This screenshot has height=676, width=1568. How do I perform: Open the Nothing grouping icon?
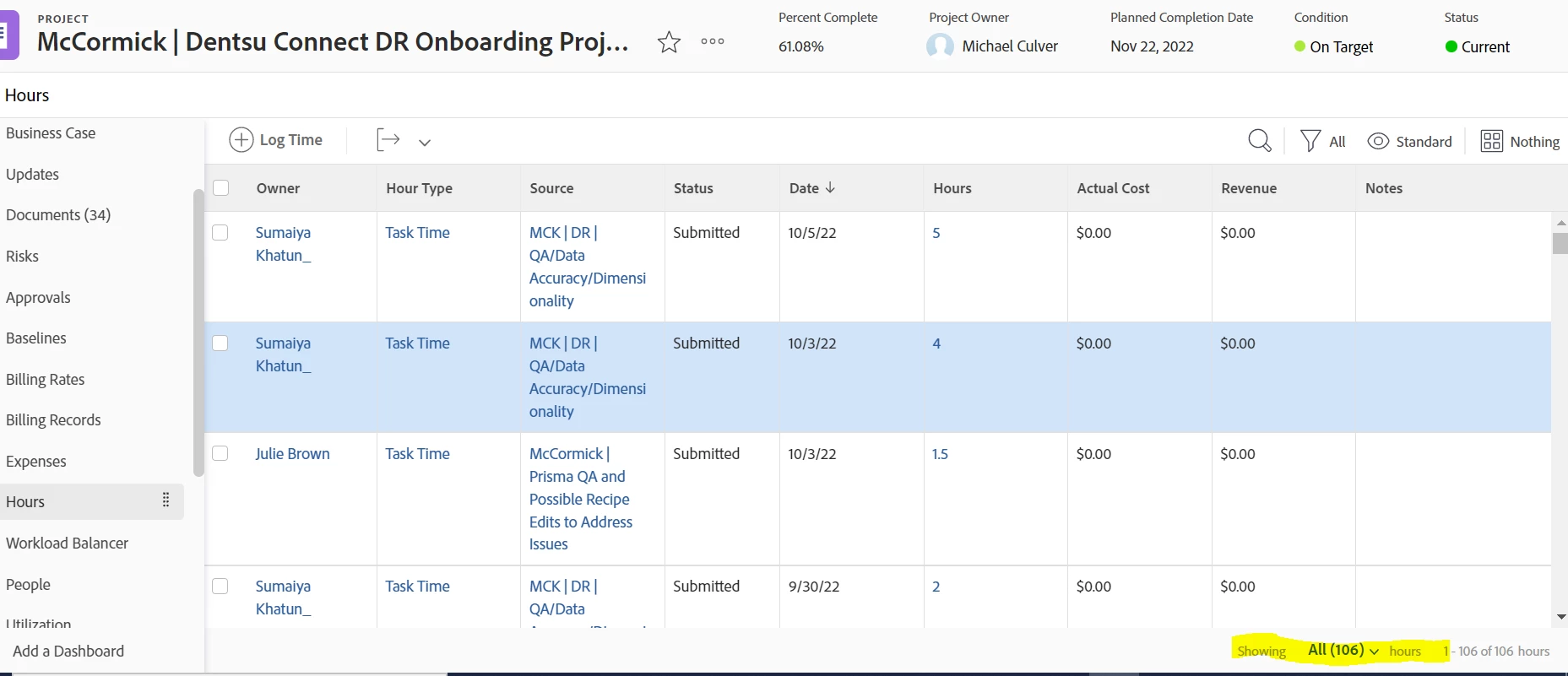pos(1492,141)
